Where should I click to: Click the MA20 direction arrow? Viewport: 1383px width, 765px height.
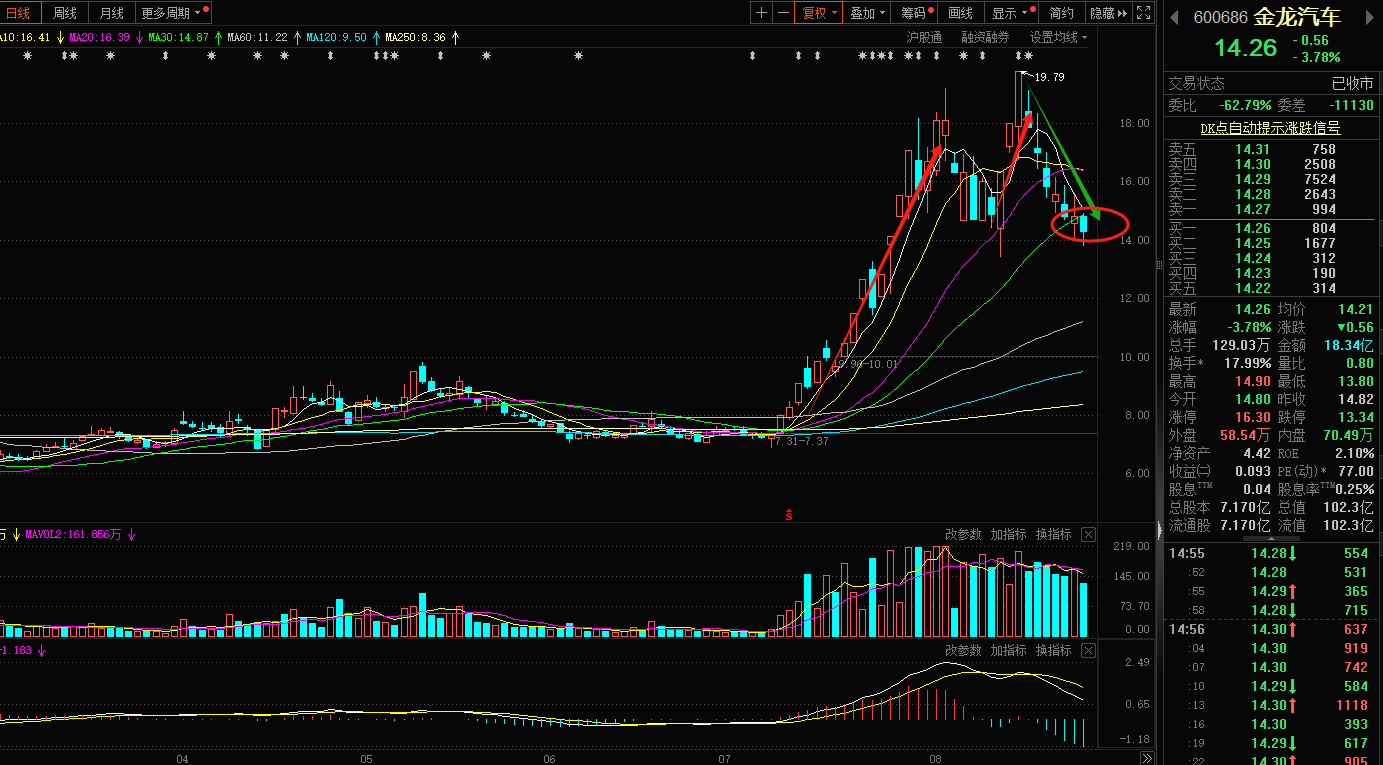tap(138, 37)
